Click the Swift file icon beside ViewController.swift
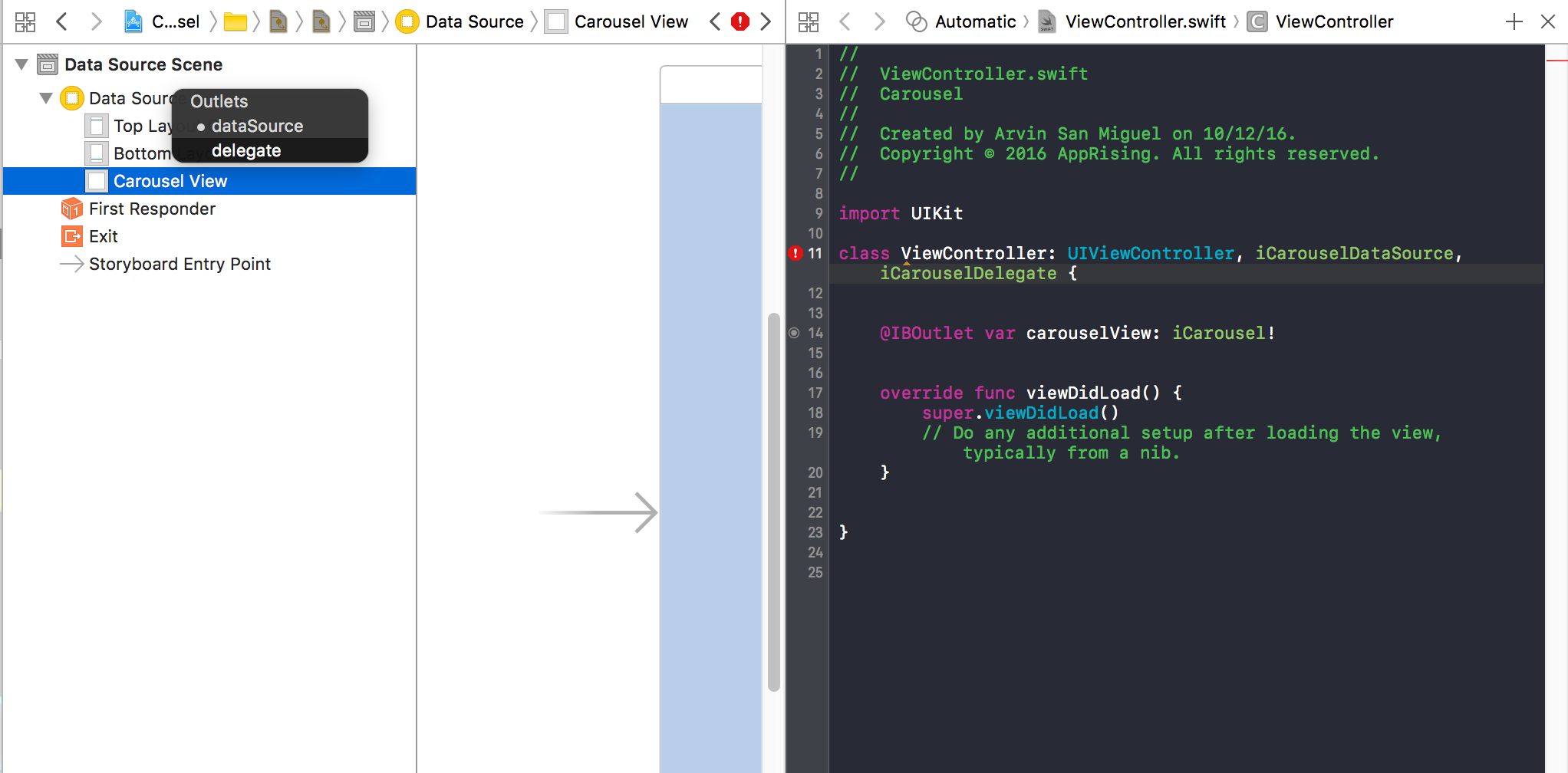This screenshot has height=773, width=1568. pos(1046,21)
